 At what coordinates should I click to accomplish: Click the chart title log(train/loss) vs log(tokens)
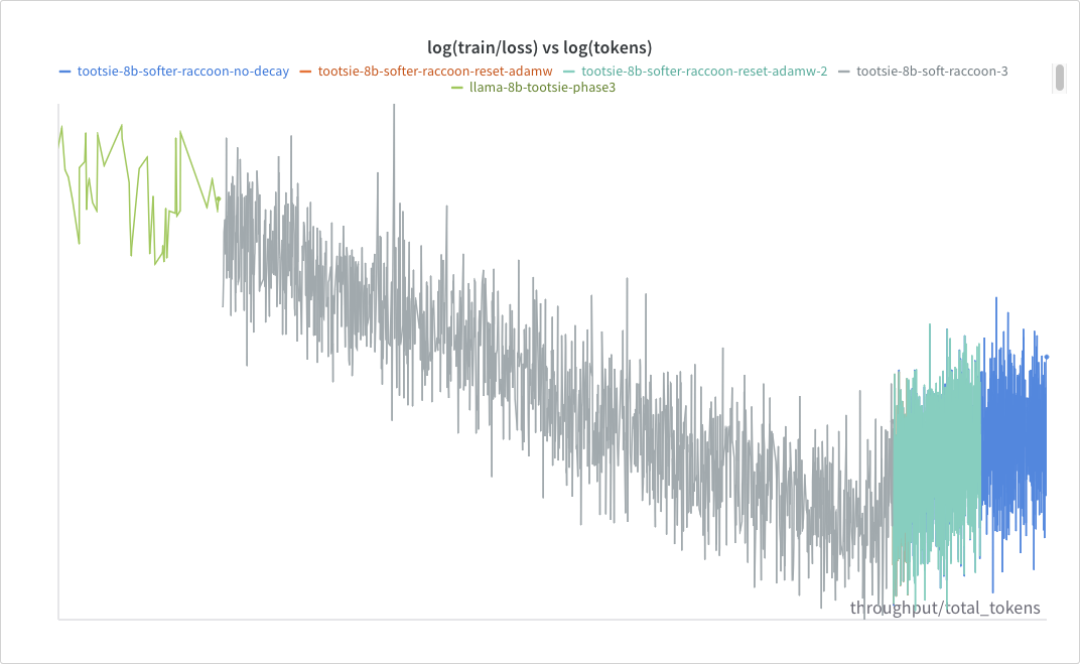[539, 48]
